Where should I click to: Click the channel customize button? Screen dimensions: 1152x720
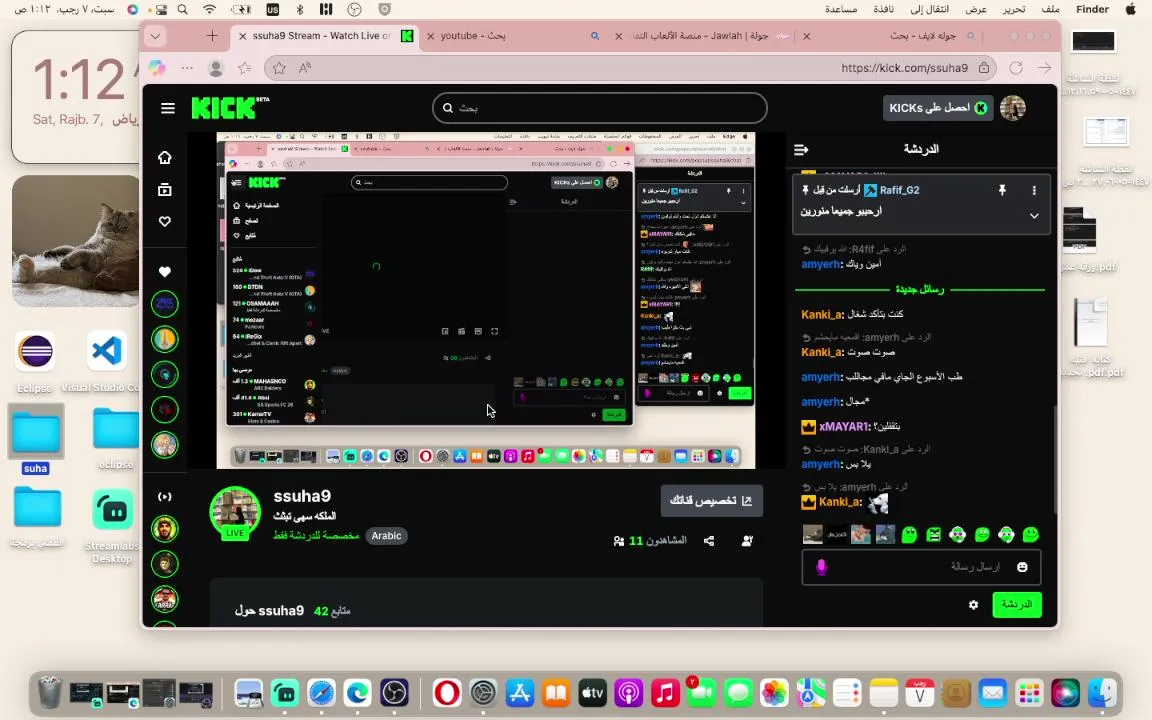(711, 500)
